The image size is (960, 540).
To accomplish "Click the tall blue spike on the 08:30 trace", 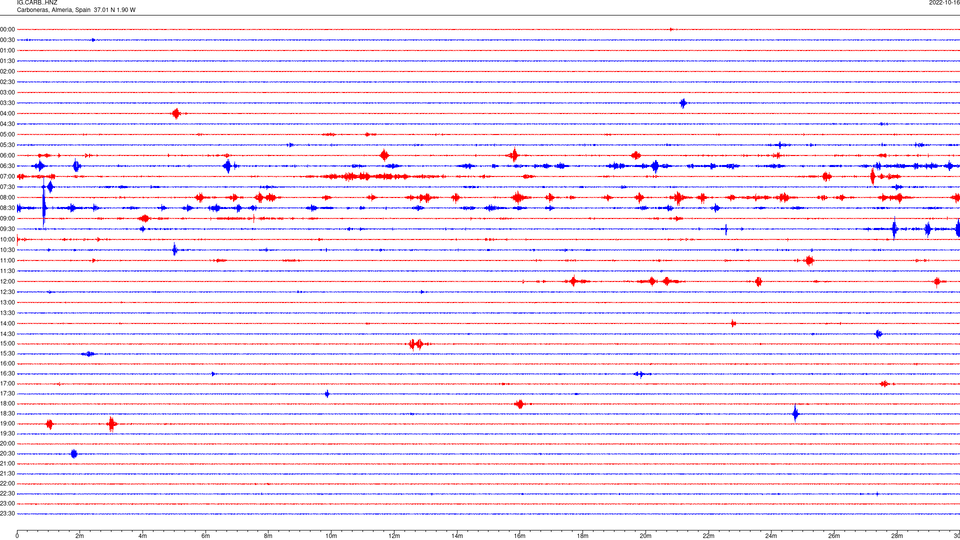I will point(43,205).
